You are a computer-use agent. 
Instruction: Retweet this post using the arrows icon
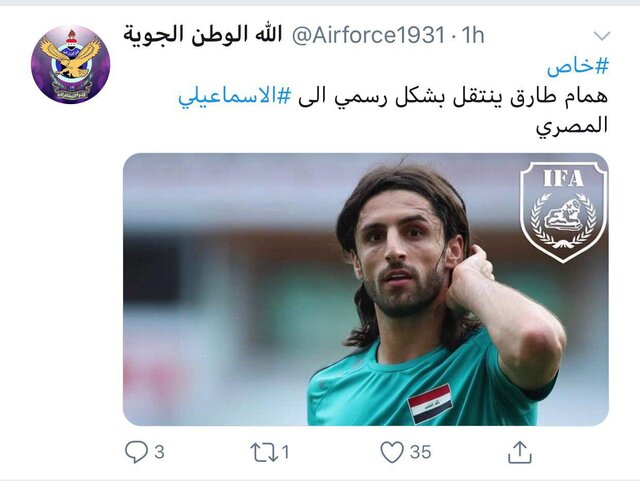click(x=264, y=452)
